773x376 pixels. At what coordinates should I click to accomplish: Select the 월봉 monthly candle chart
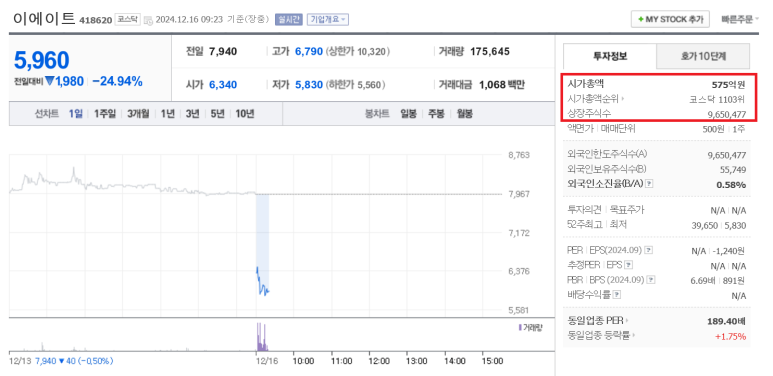click(x=464, y=114)
